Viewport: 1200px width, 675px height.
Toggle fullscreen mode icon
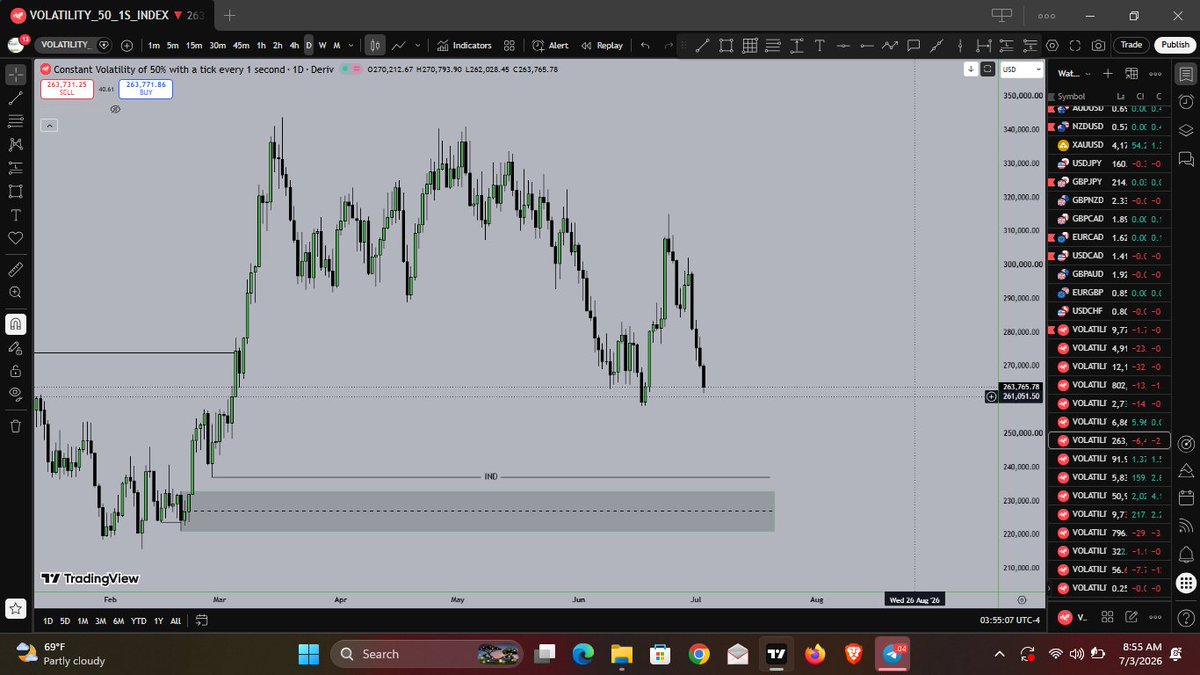coord(1075,45)
